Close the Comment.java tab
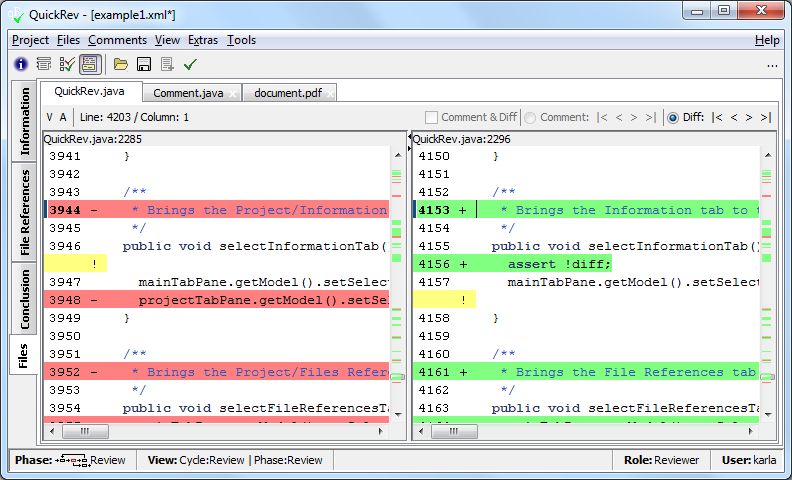 (232, 94)
